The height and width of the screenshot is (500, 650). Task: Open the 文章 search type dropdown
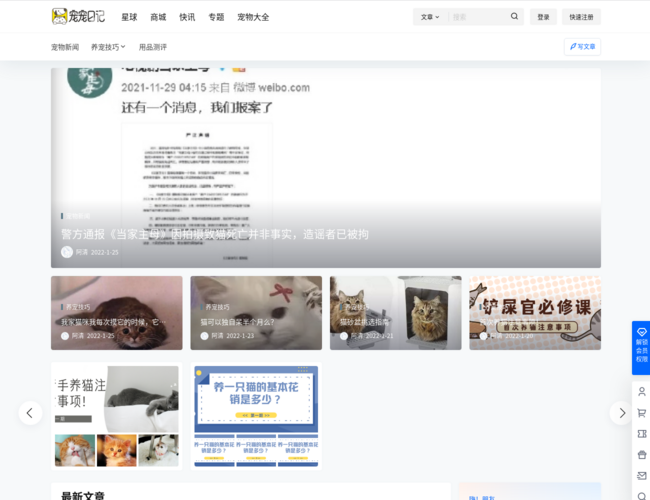(430, 17)
